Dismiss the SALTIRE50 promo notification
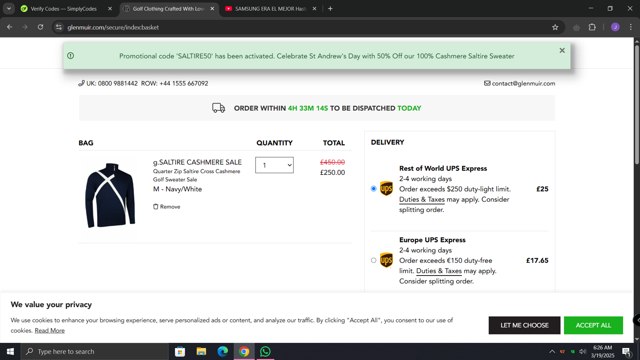This screenshot has width=640, height=360. (562, 51)
